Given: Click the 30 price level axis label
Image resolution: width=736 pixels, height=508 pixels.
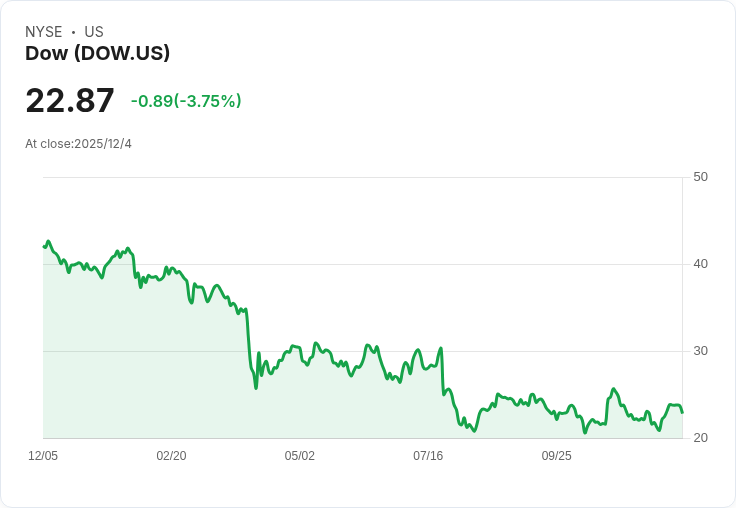Looking at the screenshot, I should point(700,351).
